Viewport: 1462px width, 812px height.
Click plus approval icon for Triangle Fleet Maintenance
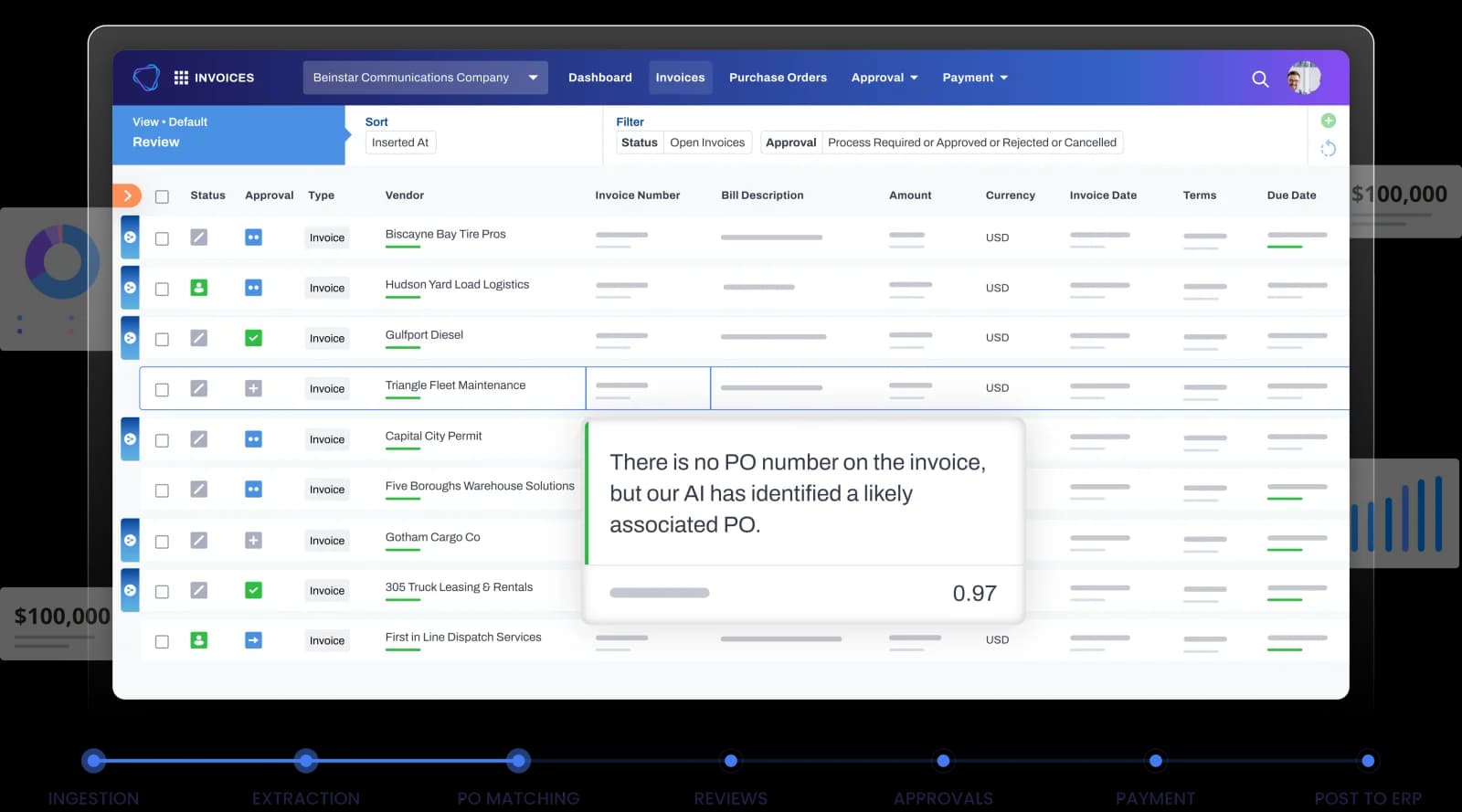[253, 388]
